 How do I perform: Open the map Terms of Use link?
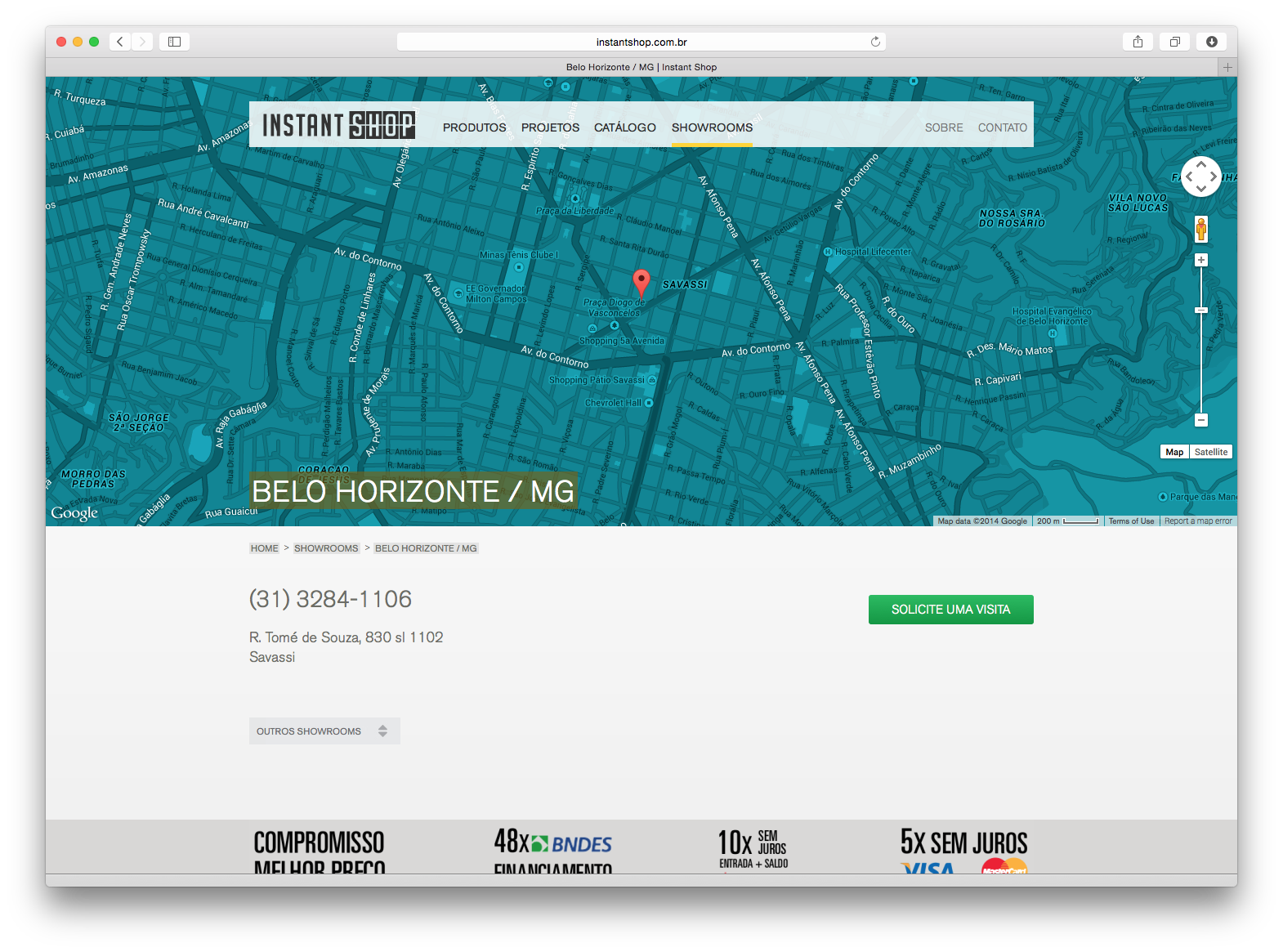coord(1131,521)
